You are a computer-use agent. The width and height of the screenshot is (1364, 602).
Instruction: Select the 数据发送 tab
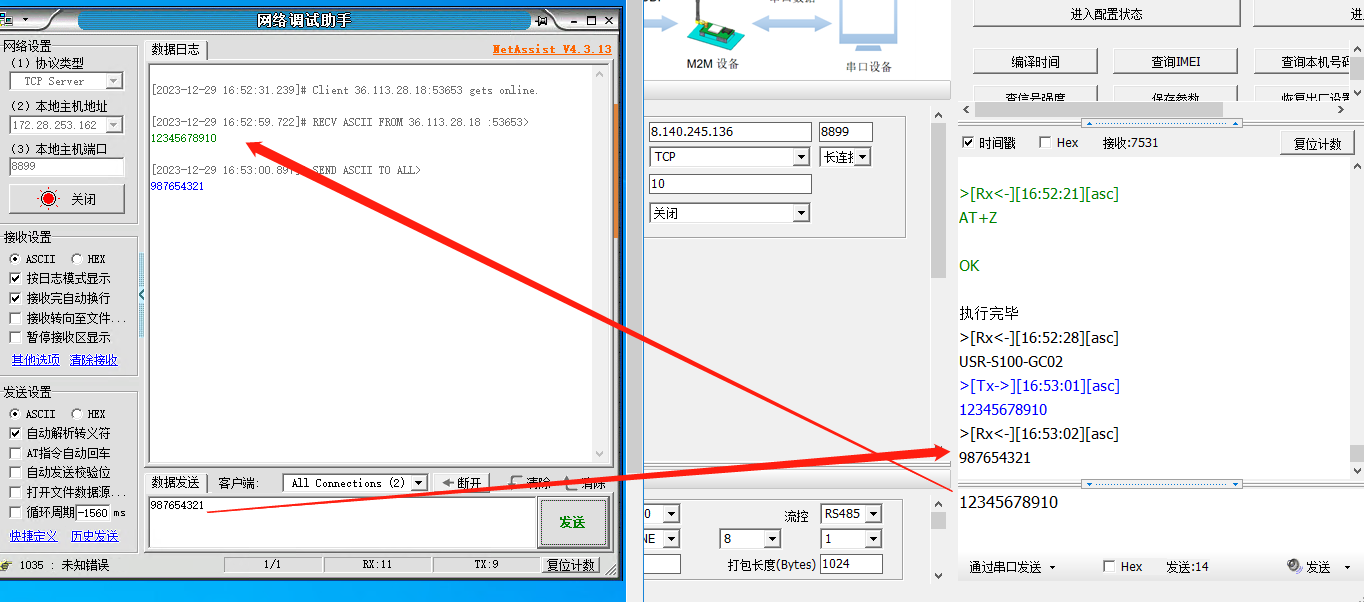pos(176,483)
